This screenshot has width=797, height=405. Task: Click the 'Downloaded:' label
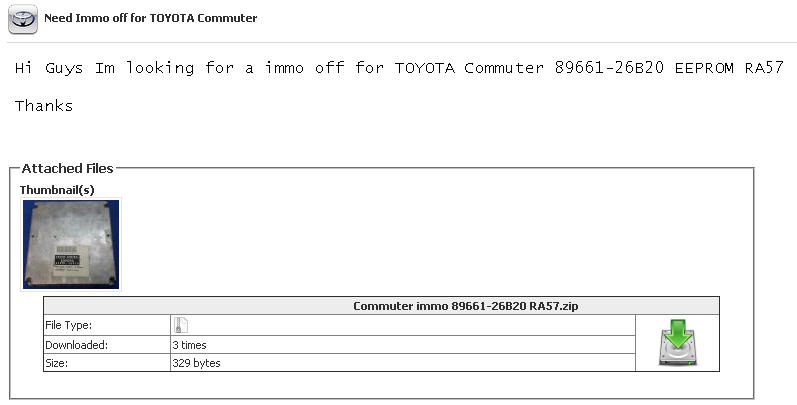pos(77,344)
